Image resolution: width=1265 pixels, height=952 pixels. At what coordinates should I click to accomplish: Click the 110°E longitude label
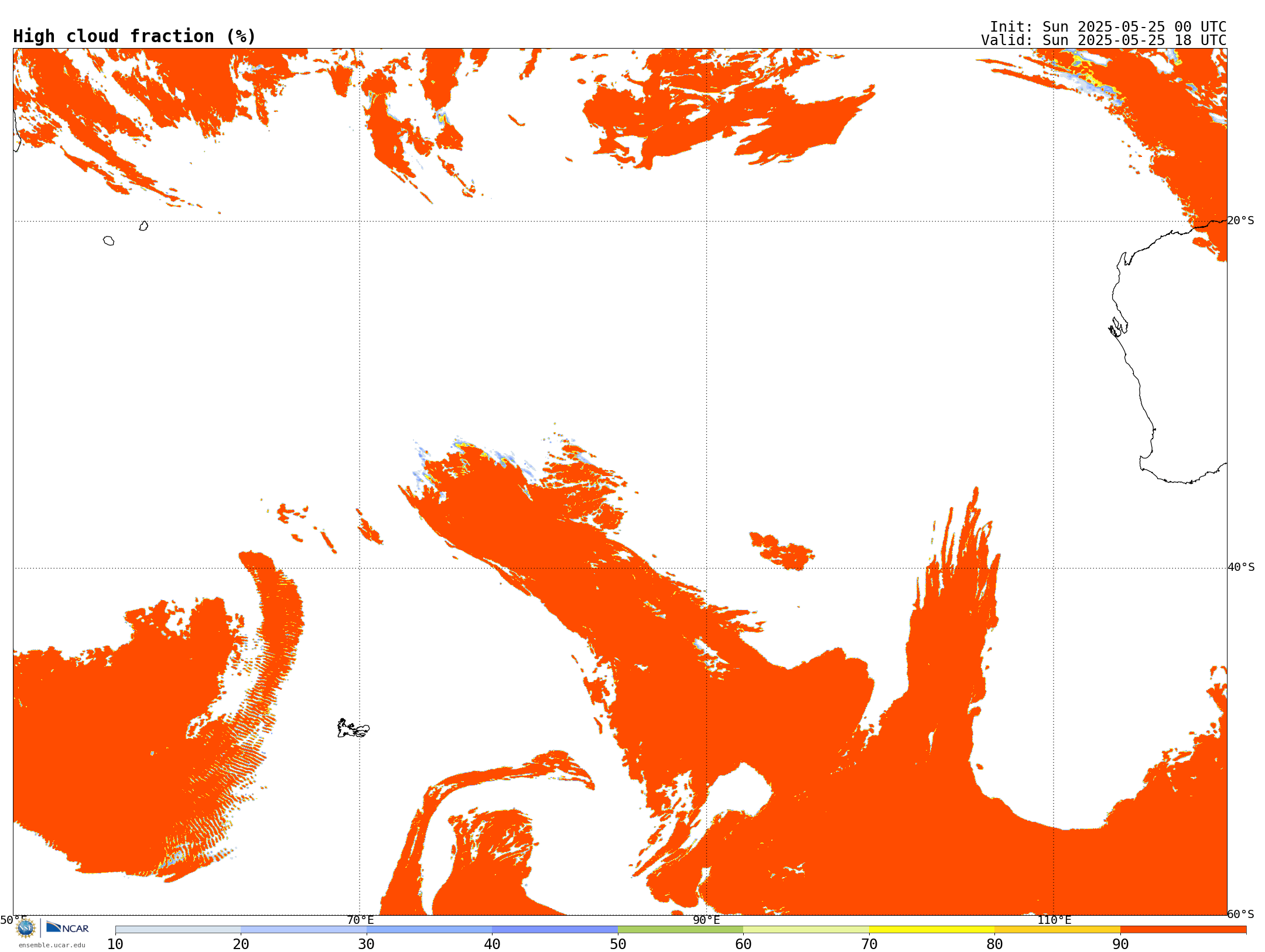(1054, 920)
